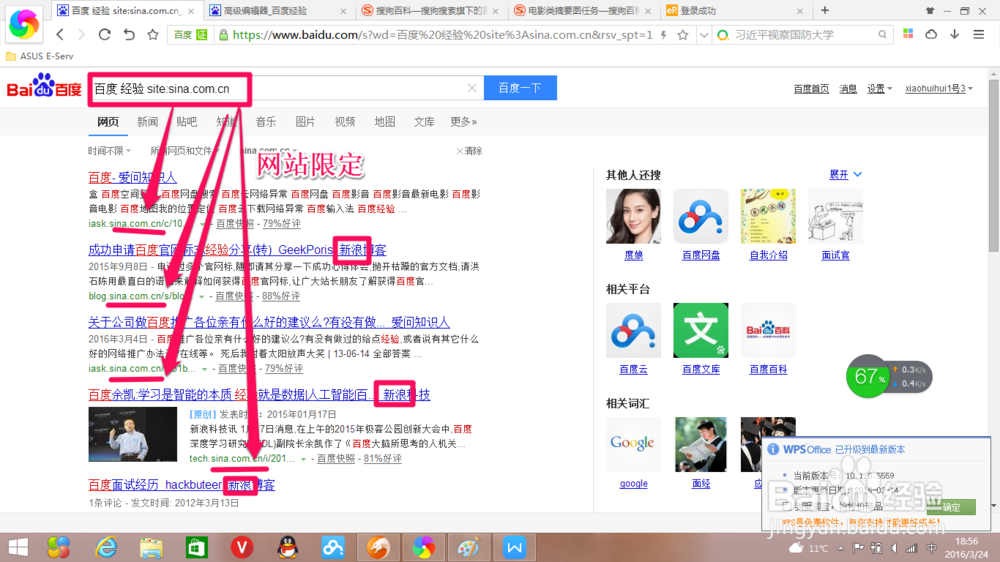Click the speaker giving talk news thumbnail
This screenshot has height=562, width=1000.
coord(133,434)
